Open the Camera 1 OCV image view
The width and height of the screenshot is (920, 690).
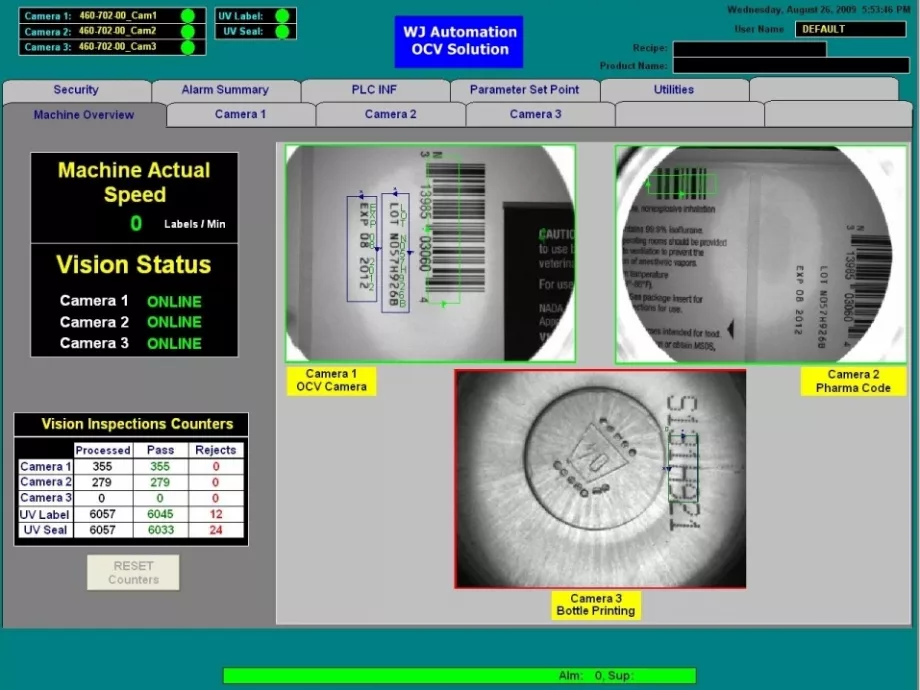(431, 253)
